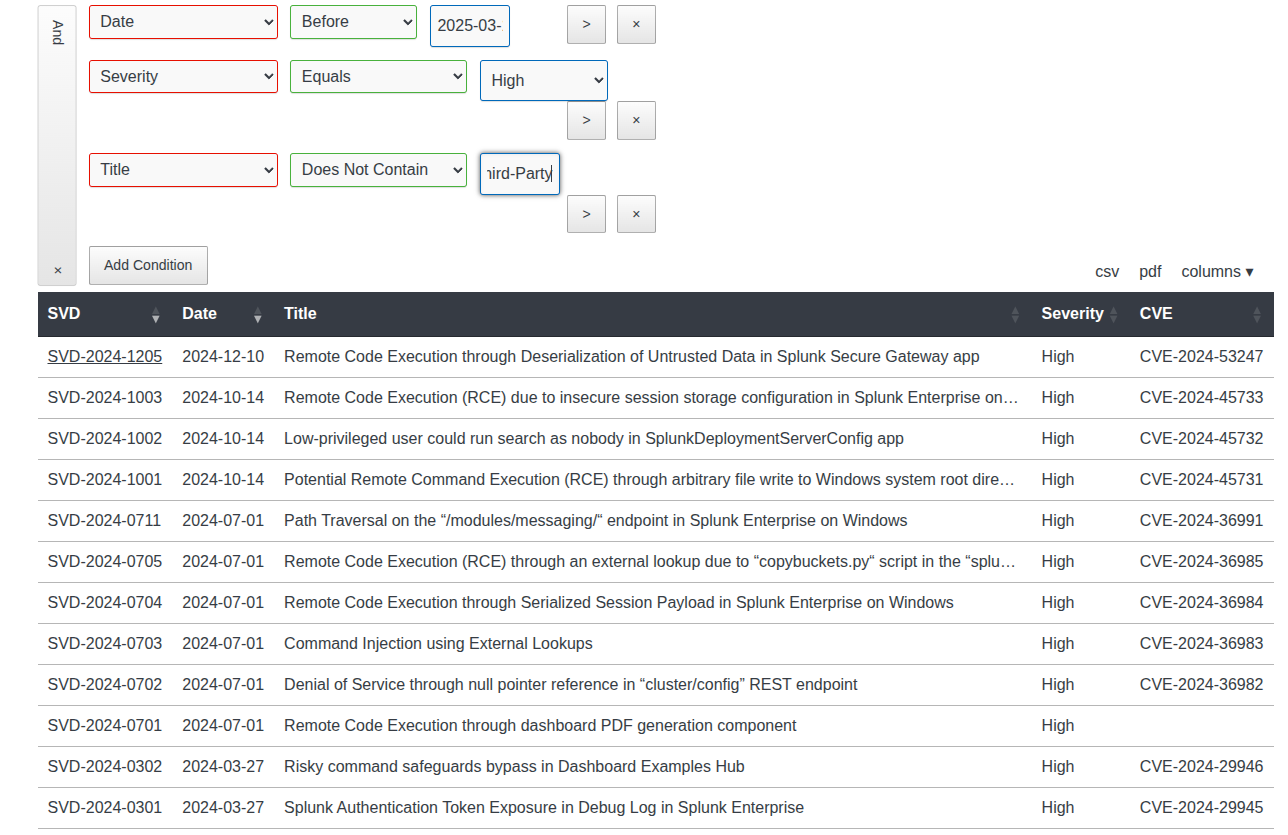Viewport: 1288px width, 835px height.
Task: Open the columns visibility menu
Action: 1217,272
